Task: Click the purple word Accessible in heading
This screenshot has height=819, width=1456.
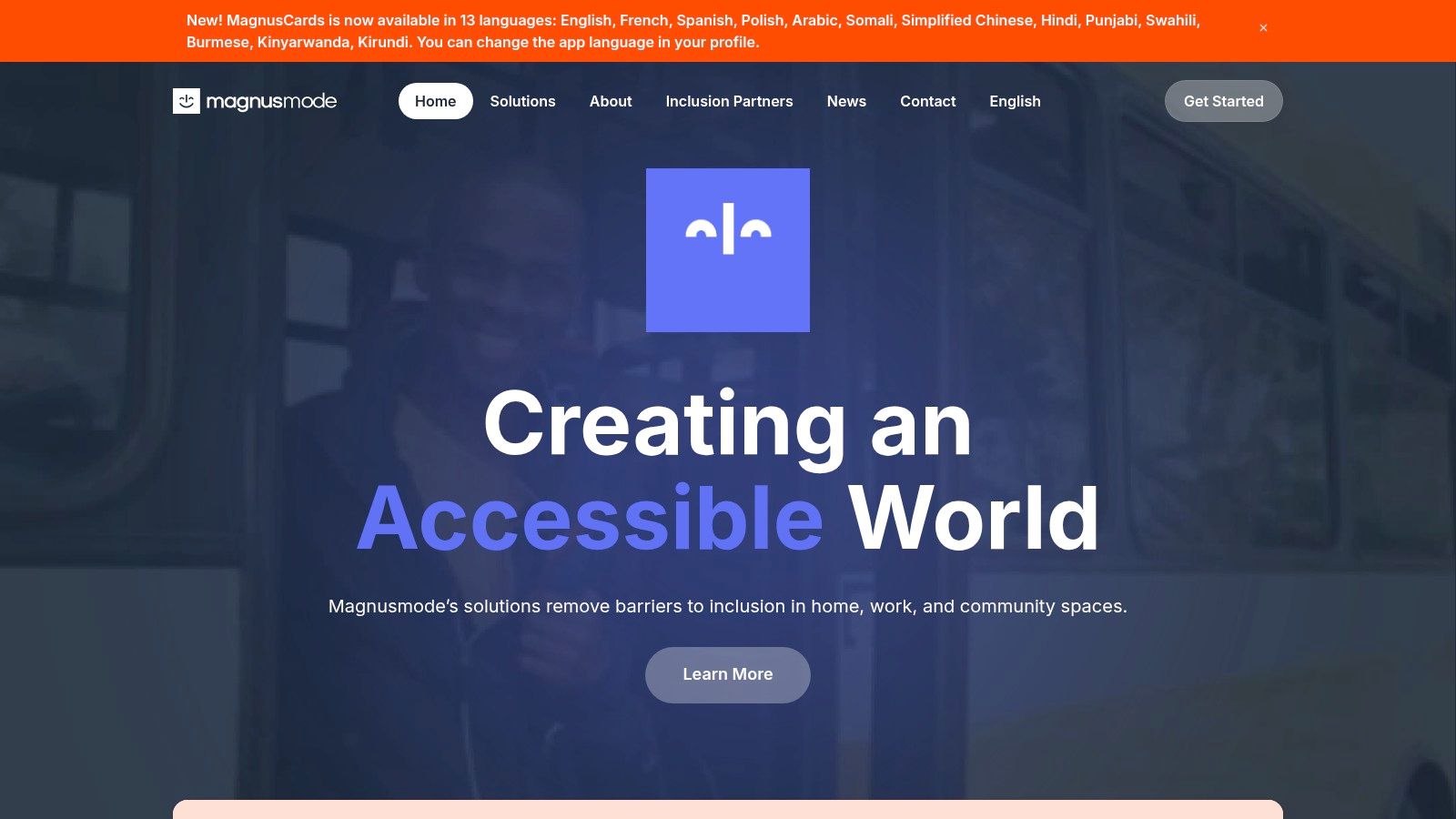Action: [591, 519]
